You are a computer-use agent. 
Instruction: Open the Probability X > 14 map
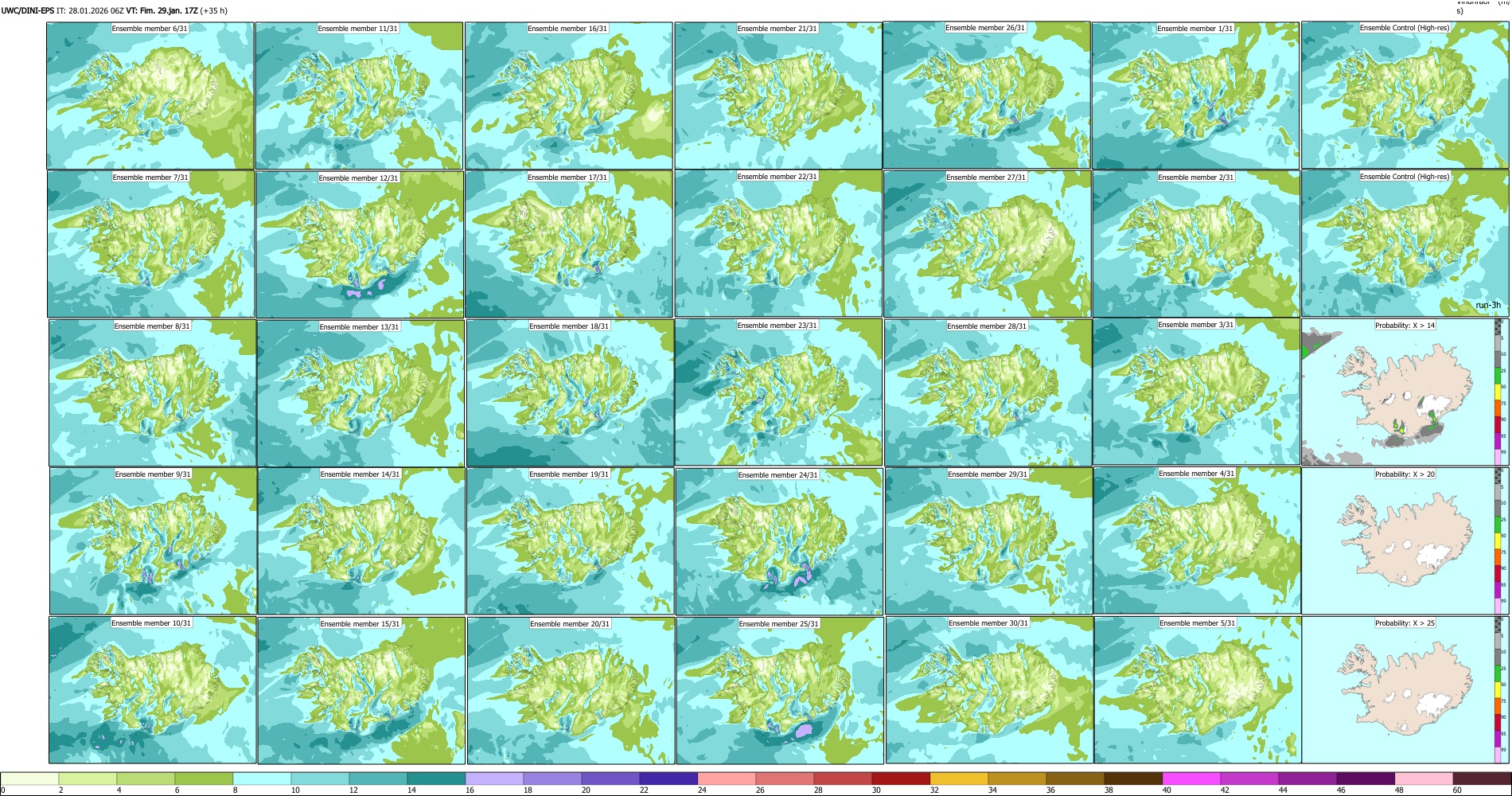point(1405,392)
